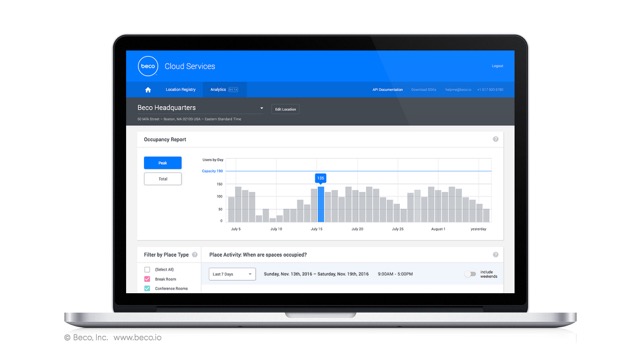The image size is (640, 360).
Task: Open the Place Activity help icon
Action: (496, 255)
